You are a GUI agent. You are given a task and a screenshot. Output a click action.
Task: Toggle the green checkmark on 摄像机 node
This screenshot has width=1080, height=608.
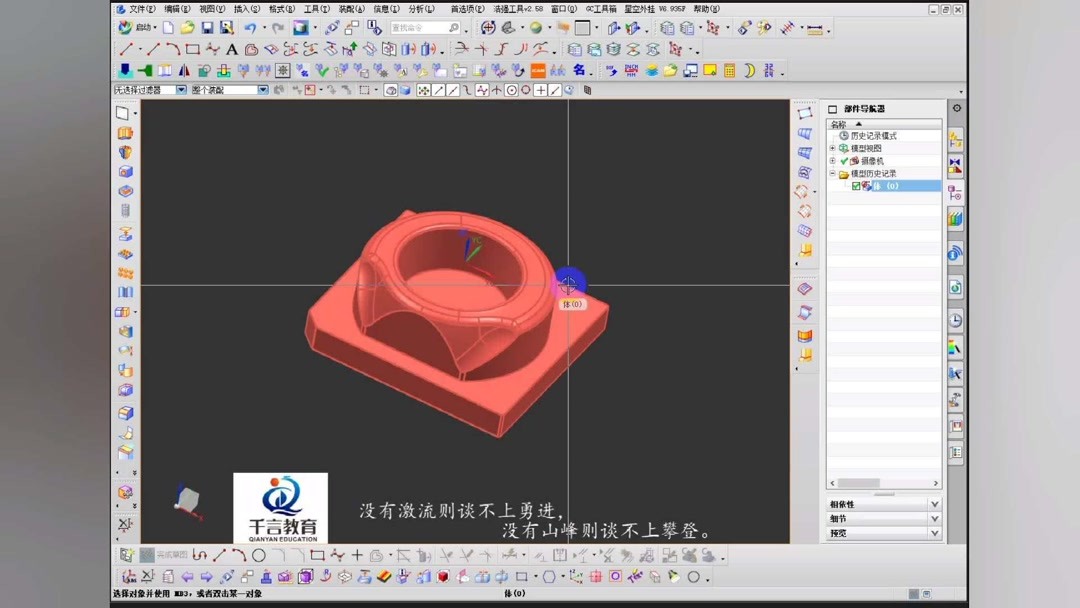tap(843, 160)
